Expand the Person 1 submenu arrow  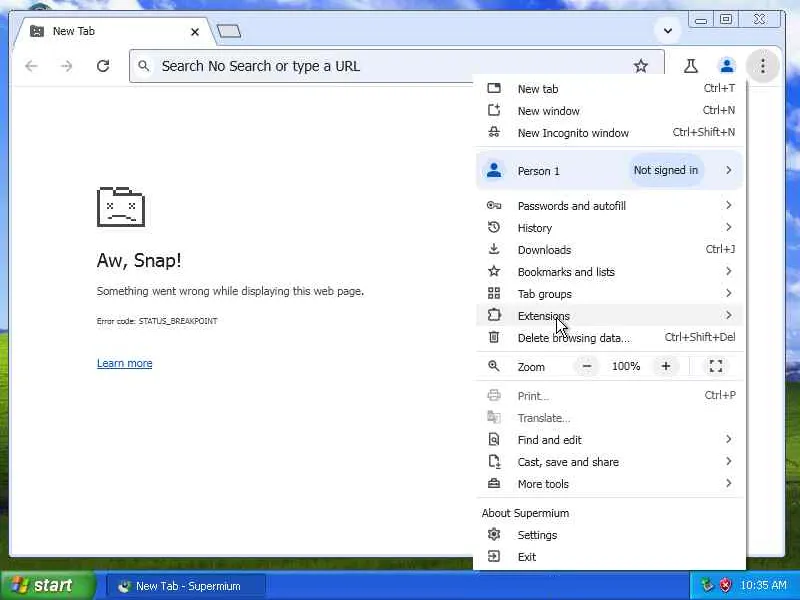coord(729,170)
